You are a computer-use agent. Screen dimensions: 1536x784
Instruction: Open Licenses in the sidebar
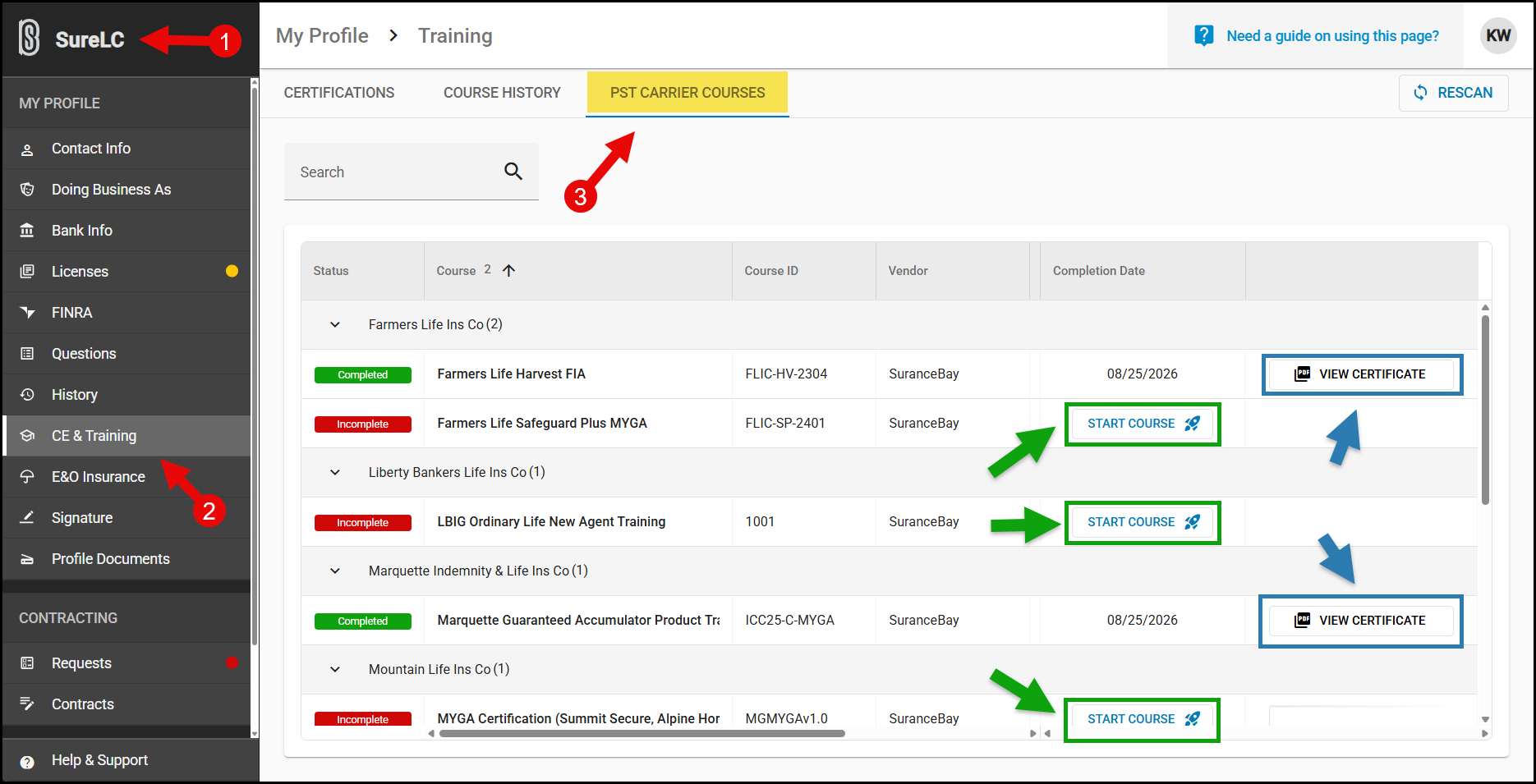pos(127,272)
